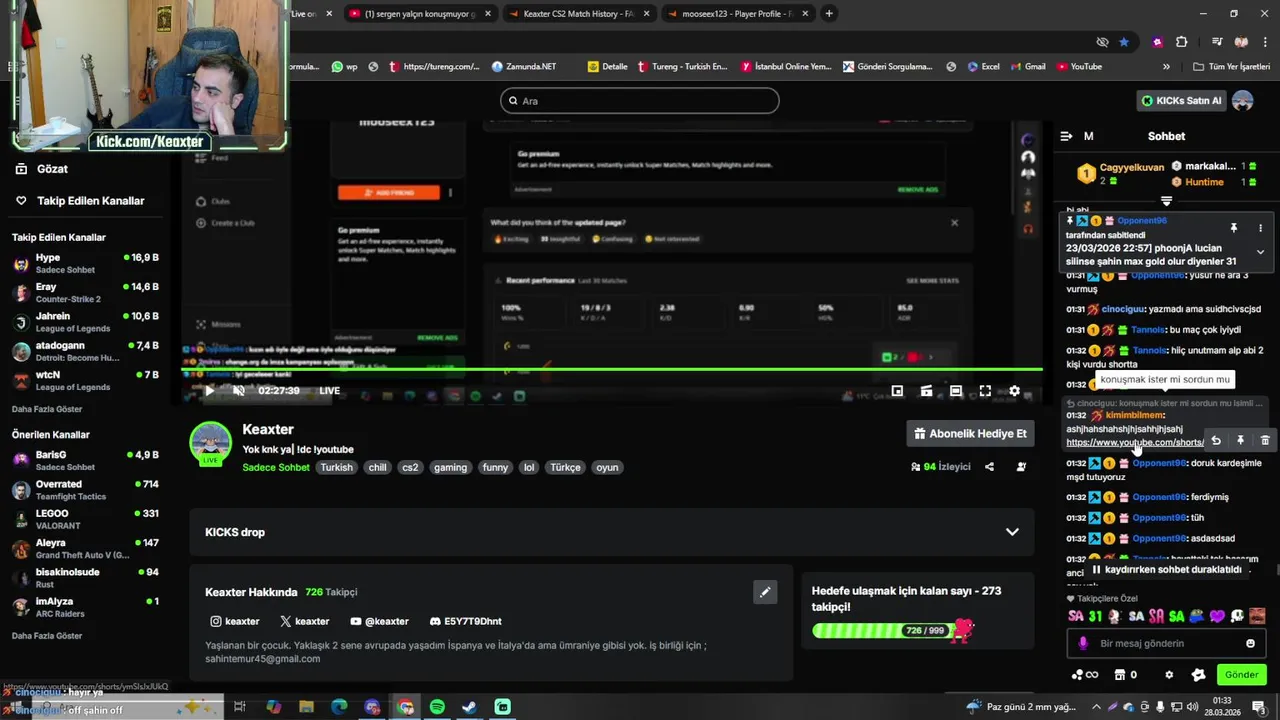Open chat settings gear icon

[x=1169, y=675]
